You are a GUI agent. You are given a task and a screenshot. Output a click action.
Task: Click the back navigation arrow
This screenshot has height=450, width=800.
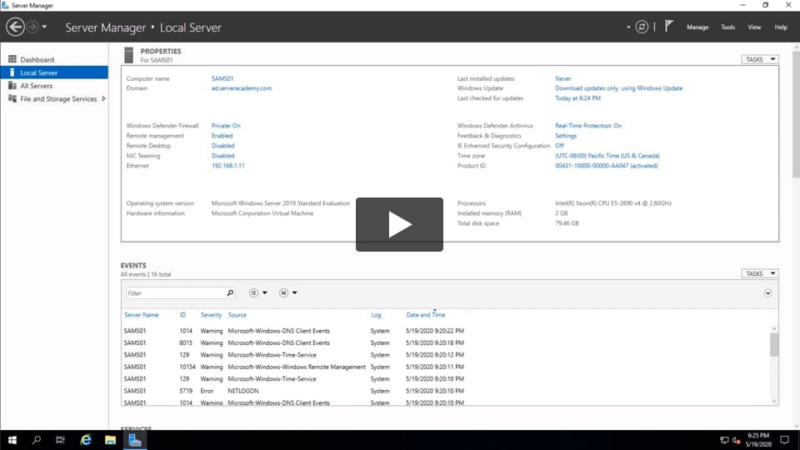click(x=15, y=27)
